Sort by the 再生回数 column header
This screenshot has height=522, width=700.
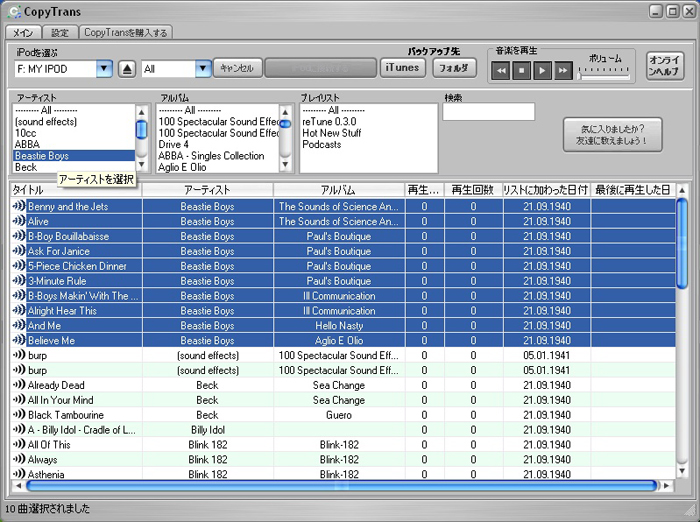473,190
